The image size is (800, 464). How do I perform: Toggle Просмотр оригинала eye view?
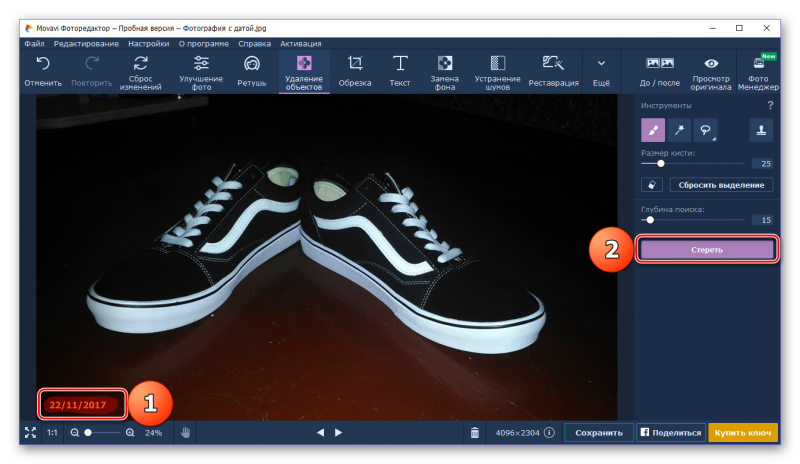coord(712,71)
